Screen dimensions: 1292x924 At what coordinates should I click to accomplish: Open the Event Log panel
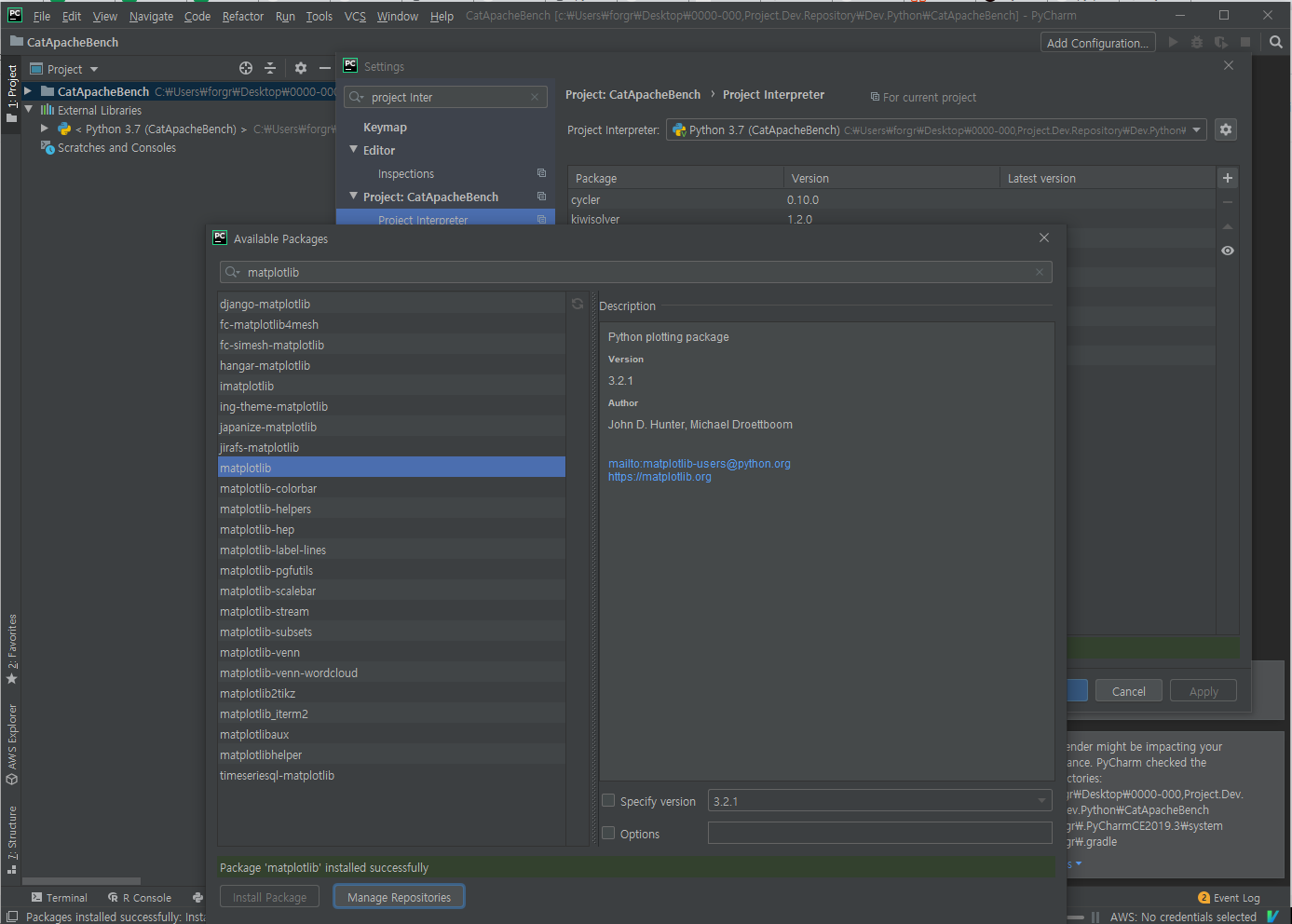(1229, 898)
